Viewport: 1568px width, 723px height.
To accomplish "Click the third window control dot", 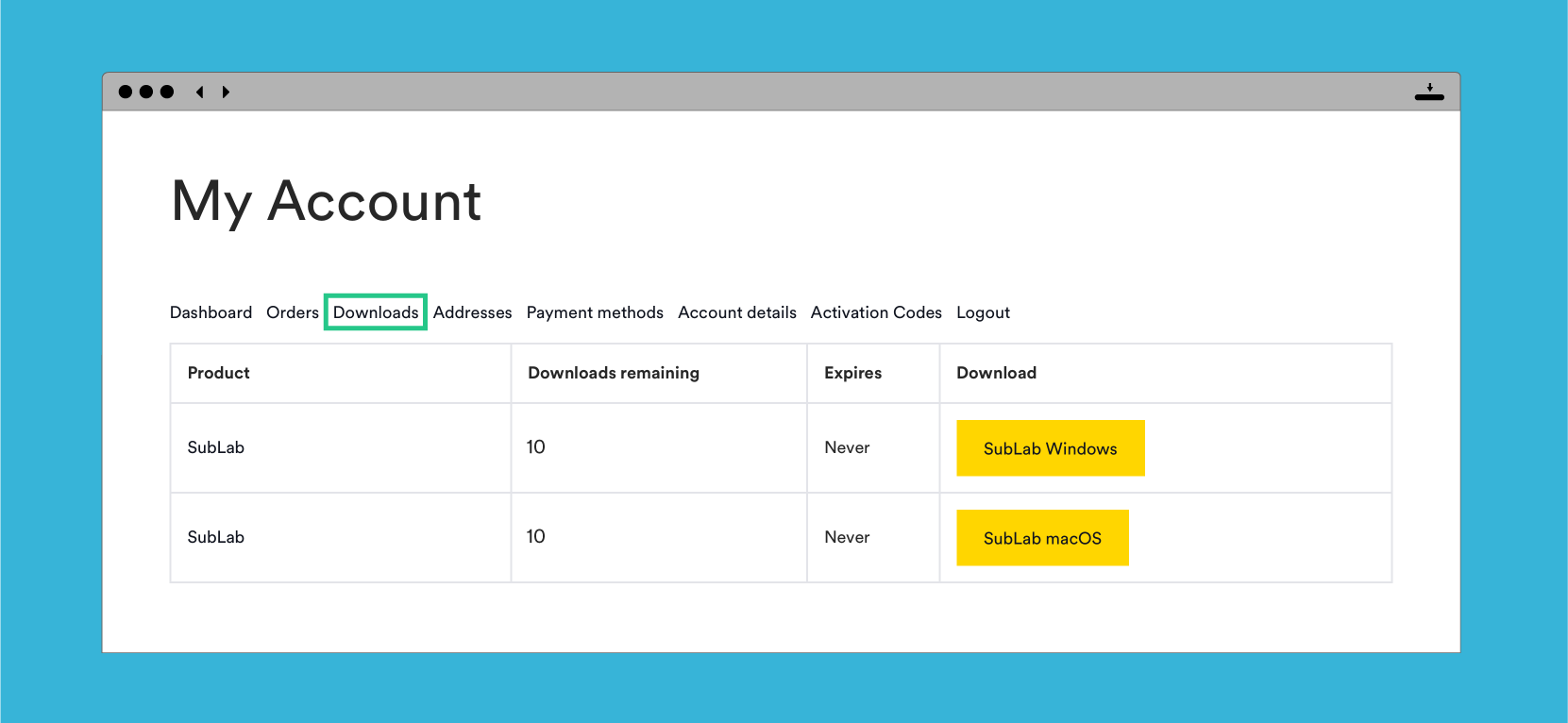I will pos(167,92).
